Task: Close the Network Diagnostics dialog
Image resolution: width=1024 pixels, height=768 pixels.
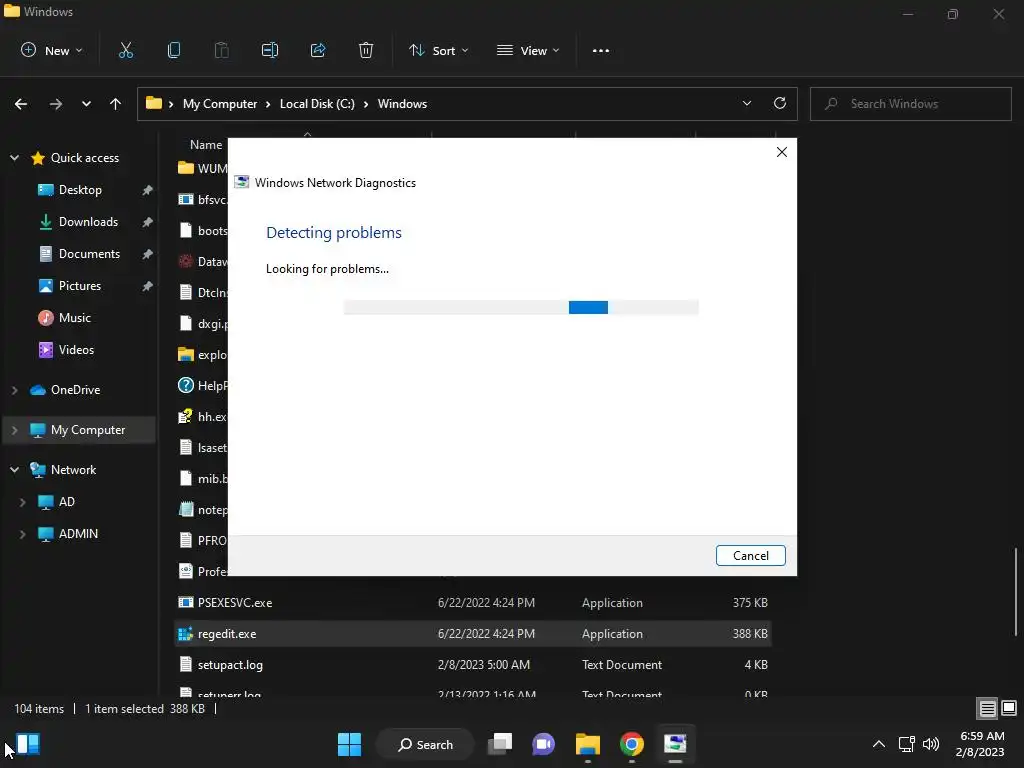Action: coord(782,152)
